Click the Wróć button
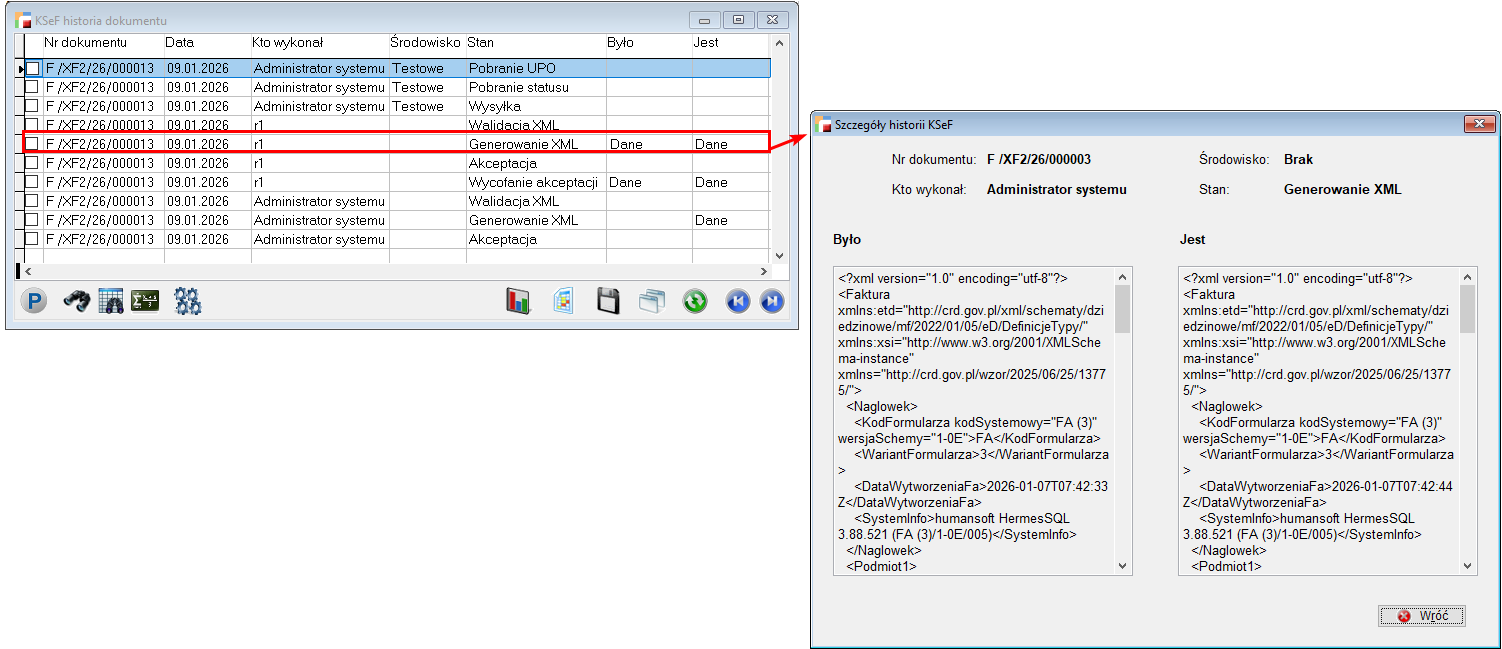 coord(1421,616)
